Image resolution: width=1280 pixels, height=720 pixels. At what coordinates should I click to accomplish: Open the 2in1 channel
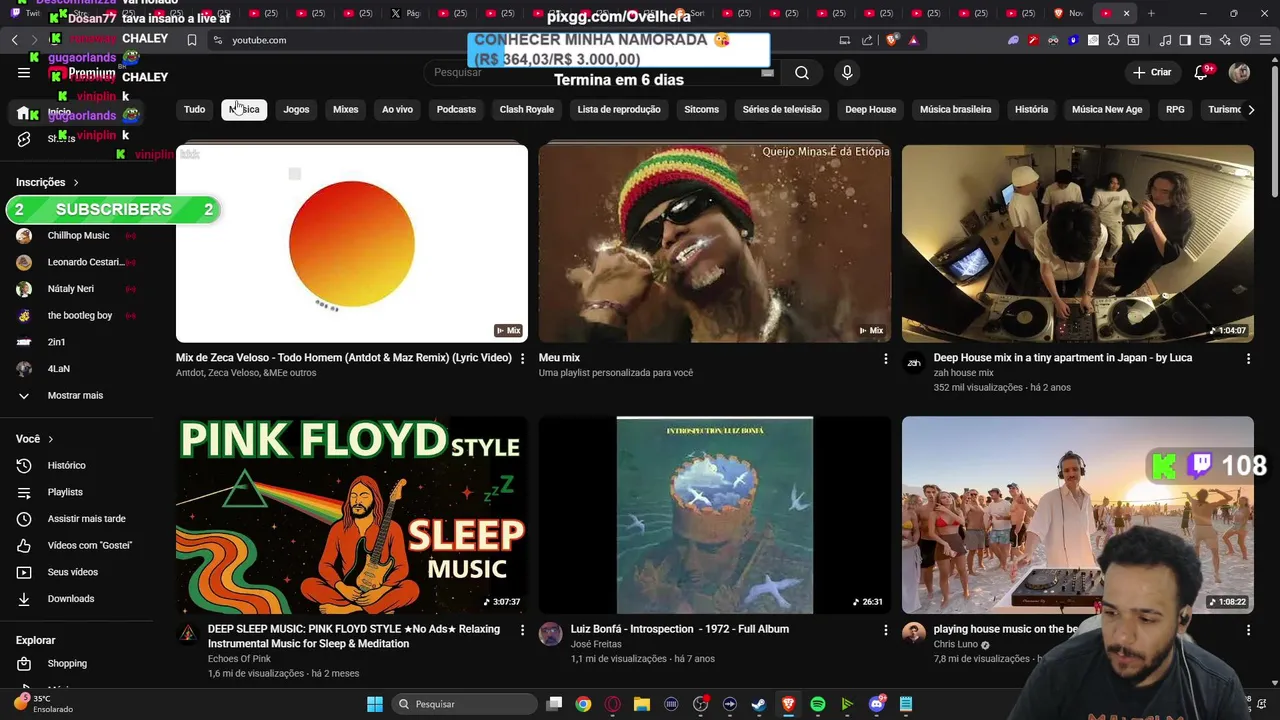pos(56,342)
